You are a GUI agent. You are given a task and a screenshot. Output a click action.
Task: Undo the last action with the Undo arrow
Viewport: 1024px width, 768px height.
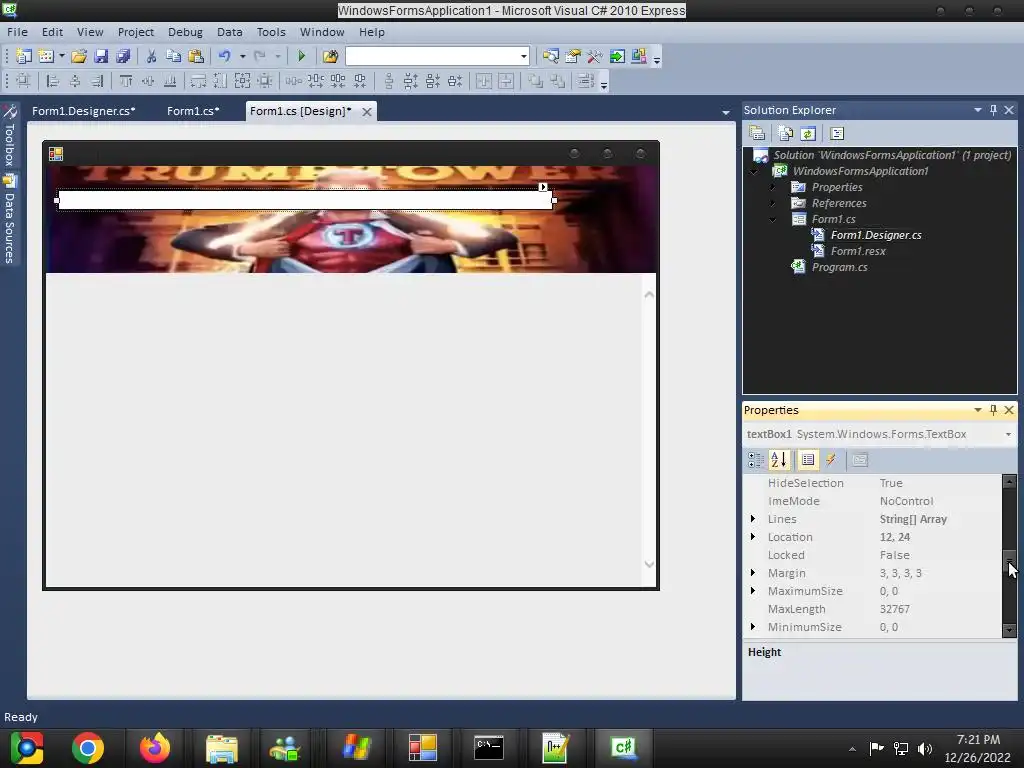click(x=225, y=56)
